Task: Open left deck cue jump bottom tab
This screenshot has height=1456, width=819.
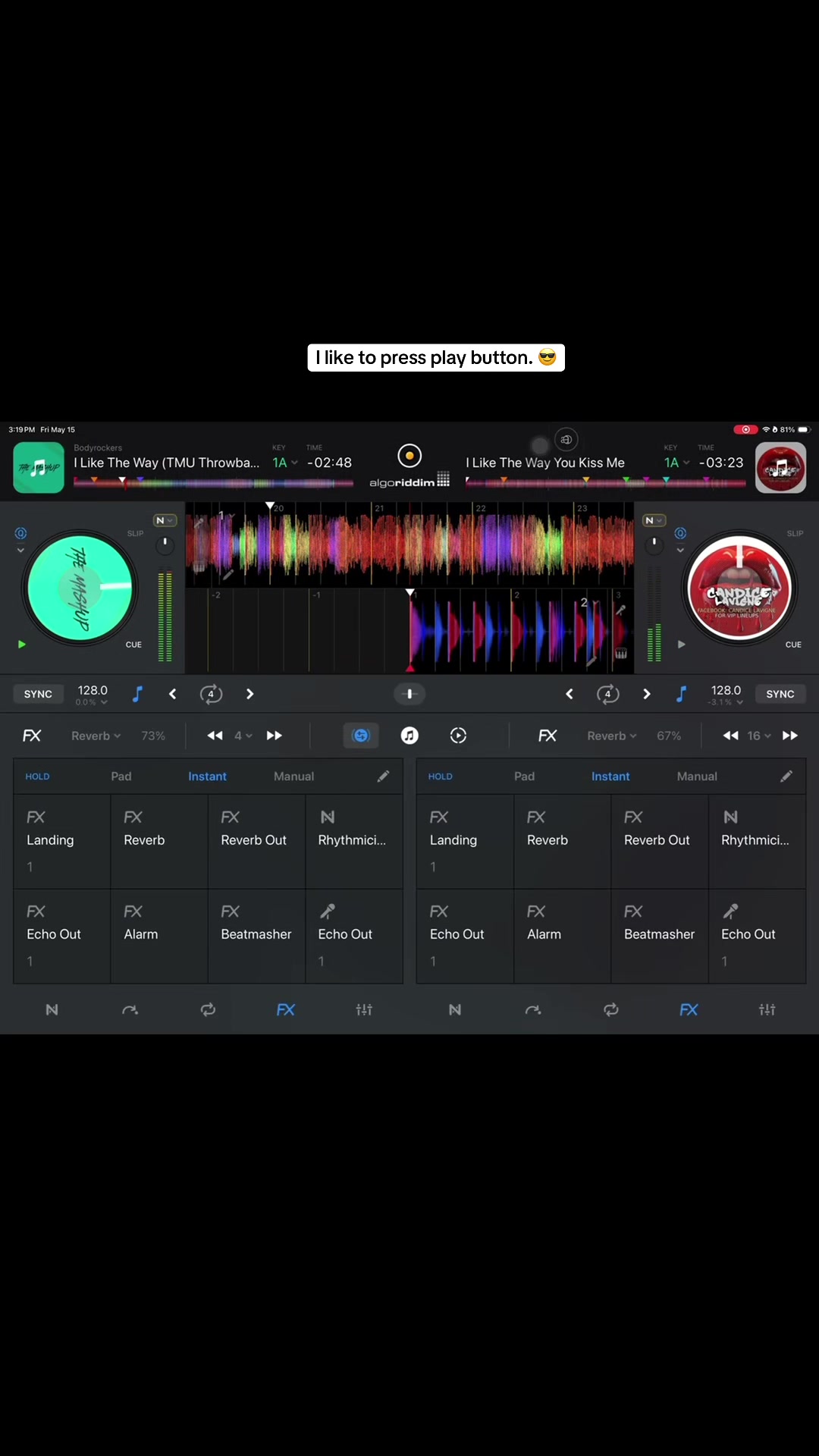Action: click(x=130, y=1010)
